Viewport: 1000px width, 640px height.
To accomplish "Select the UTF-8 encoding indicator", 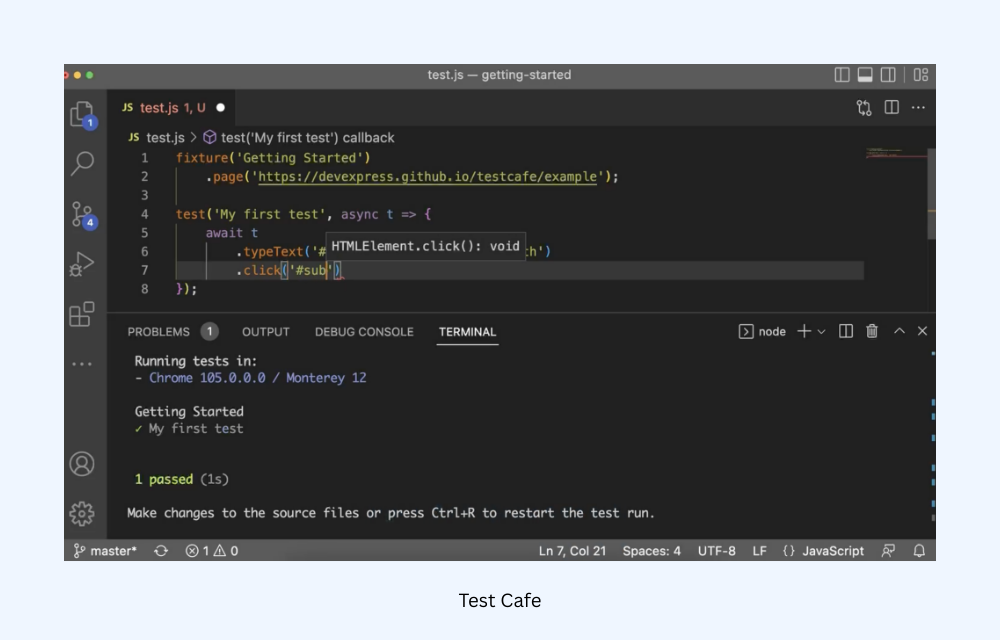I will [717, 550].
